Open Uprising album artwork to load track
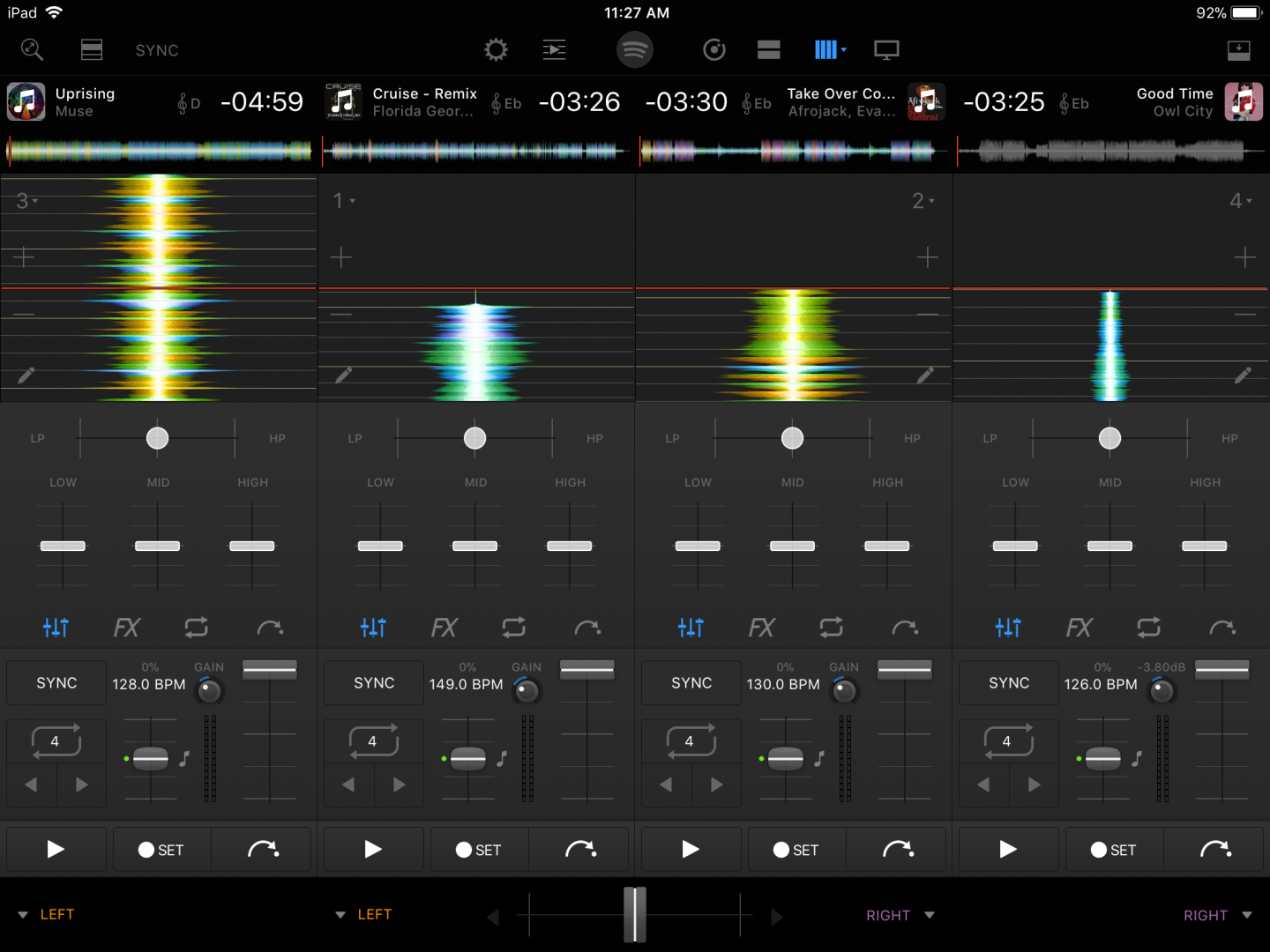 coord(26,101)
